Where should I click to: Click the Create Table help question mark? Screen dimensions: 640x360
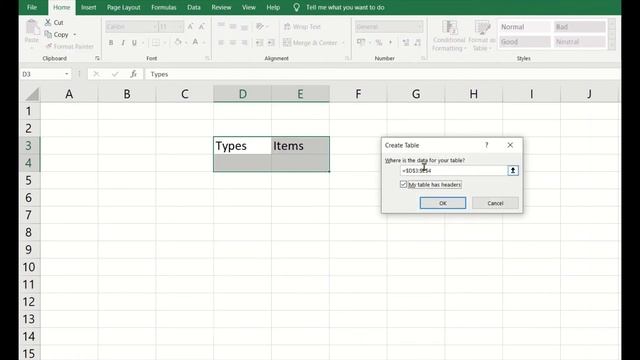(x=487, y=145)
